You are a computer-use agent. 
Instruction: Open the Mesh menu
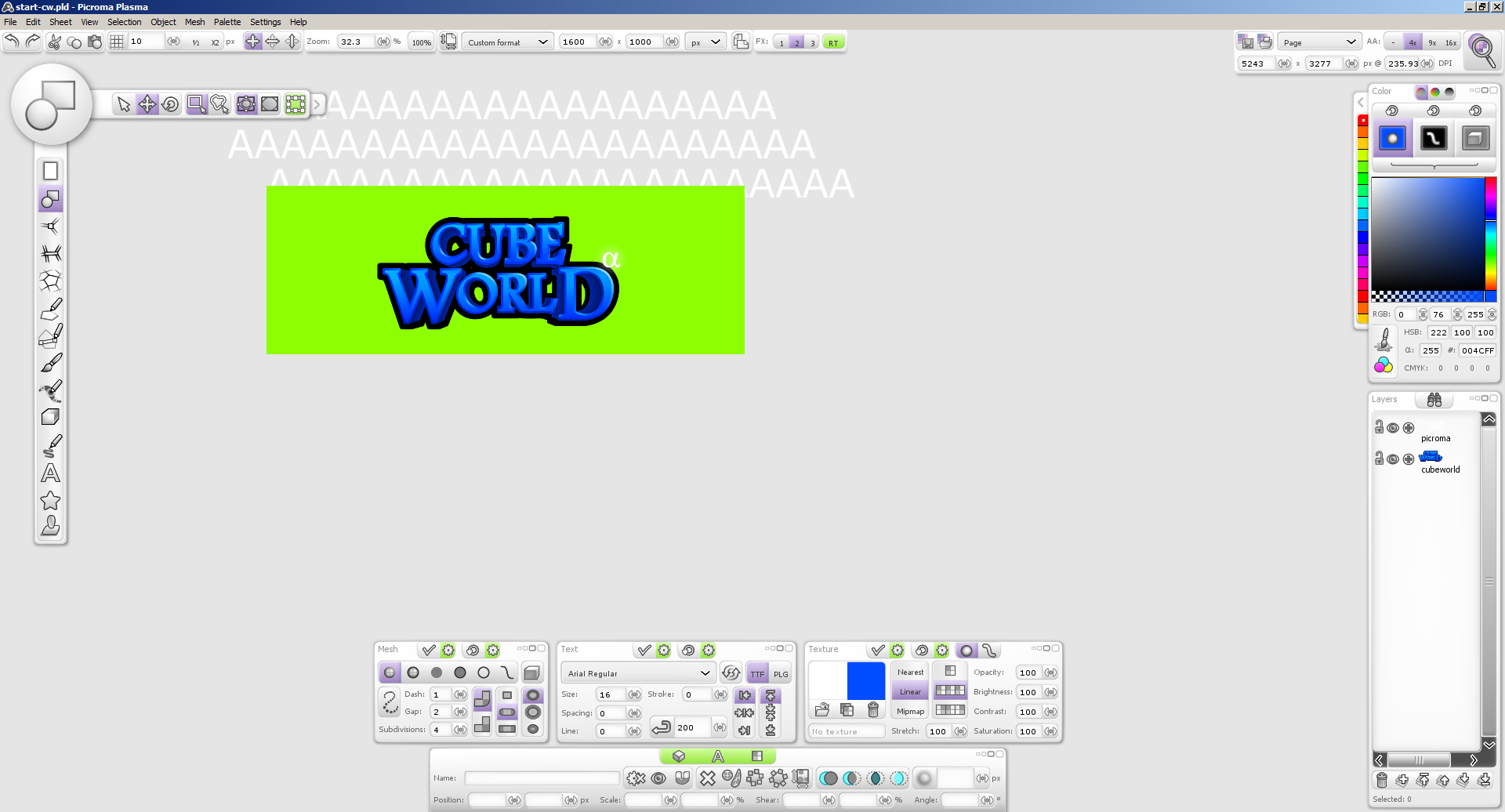(194, 22)
